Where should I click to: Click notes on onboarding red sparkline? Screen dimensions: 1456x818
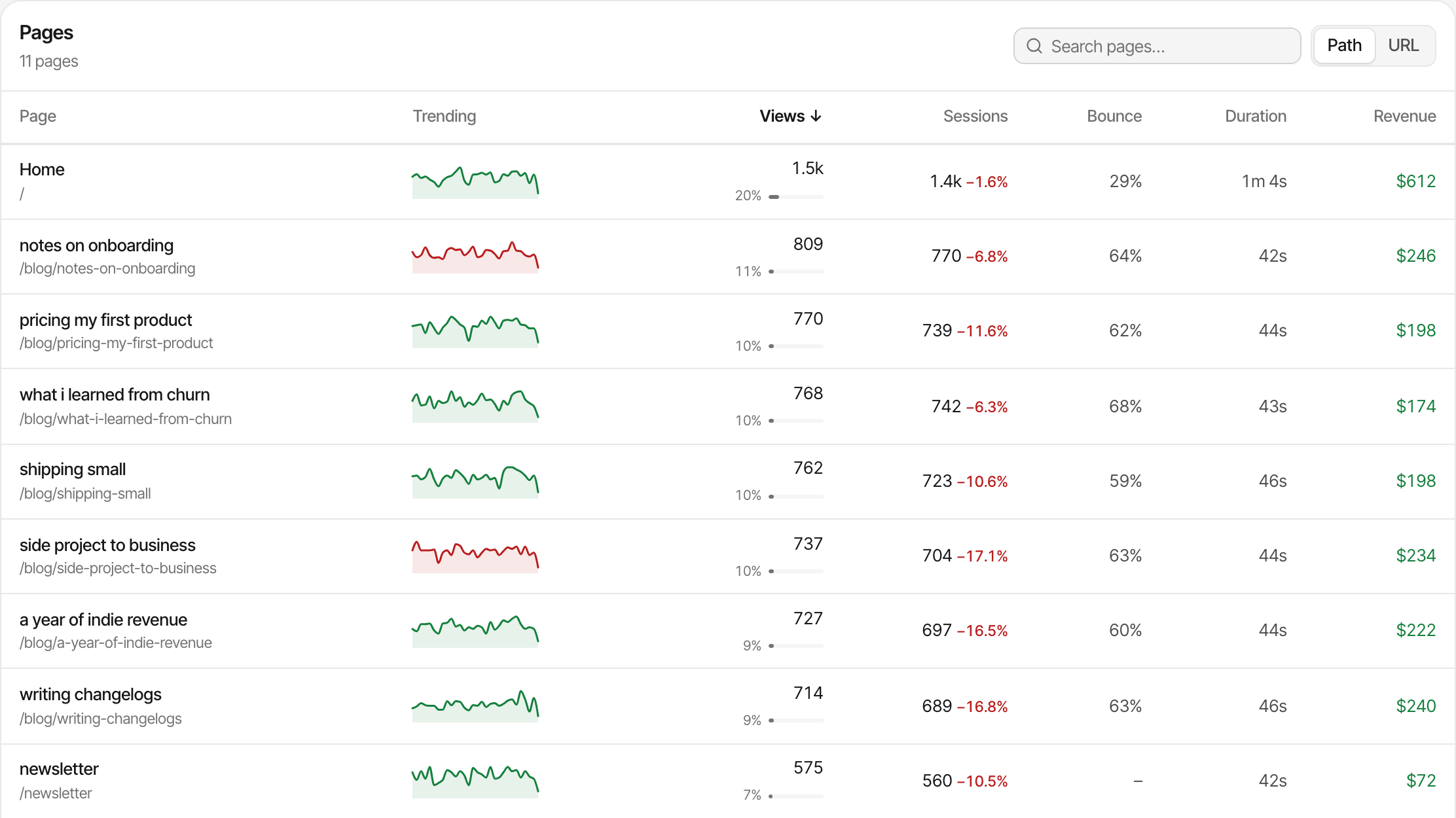[475, 257]
